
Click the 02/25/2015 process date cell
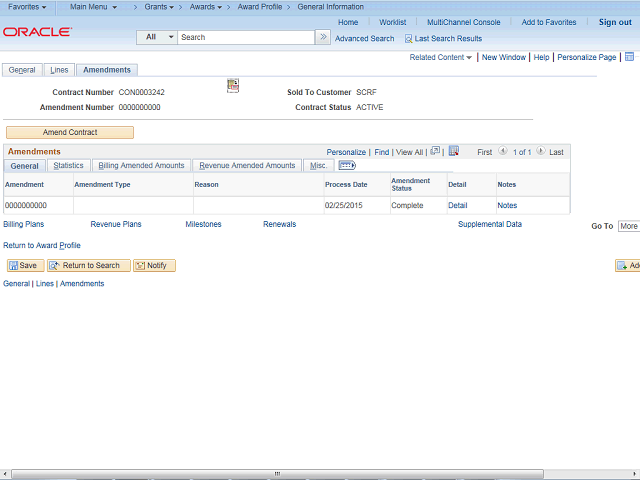coord(344,205)
